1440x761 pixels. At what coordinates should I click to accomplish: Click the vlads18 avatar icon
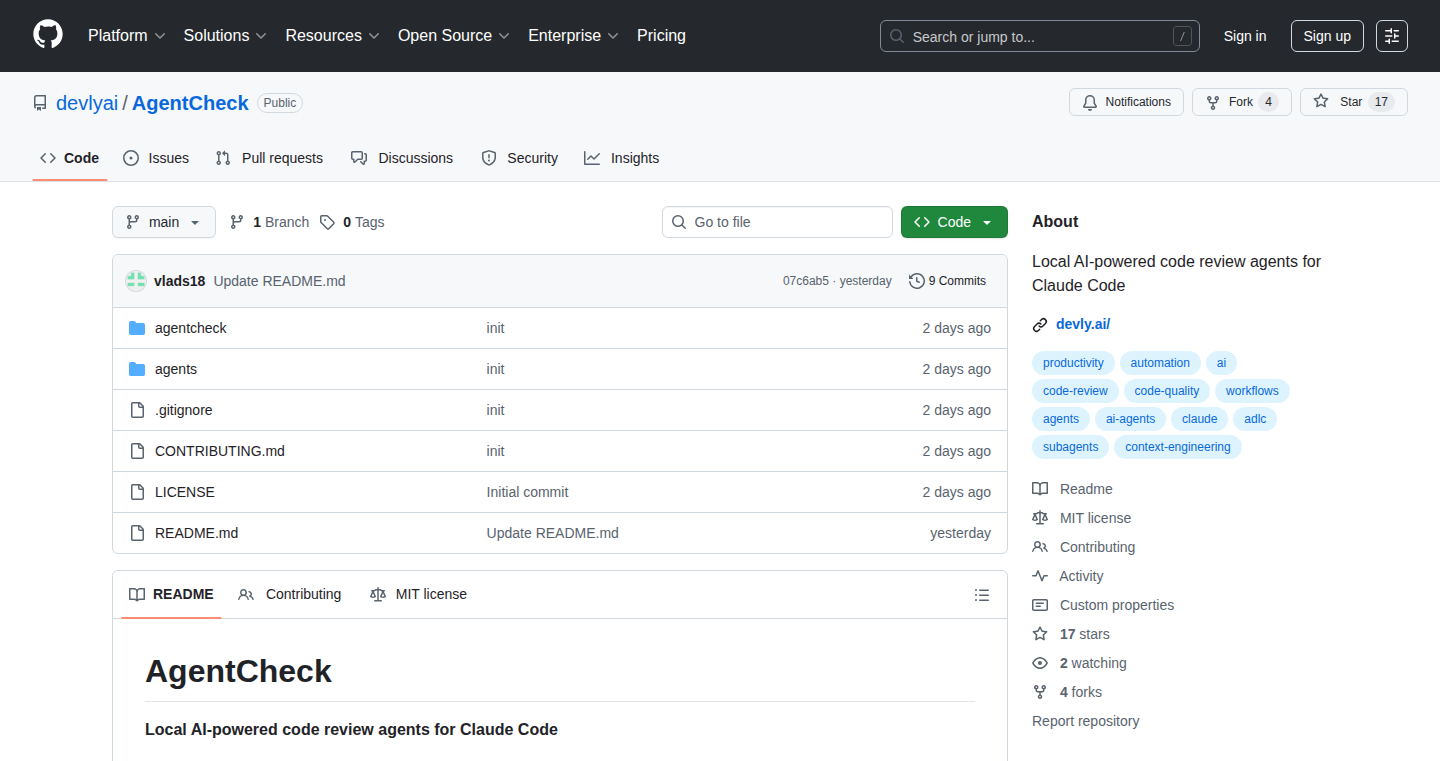tap(136, 281)
